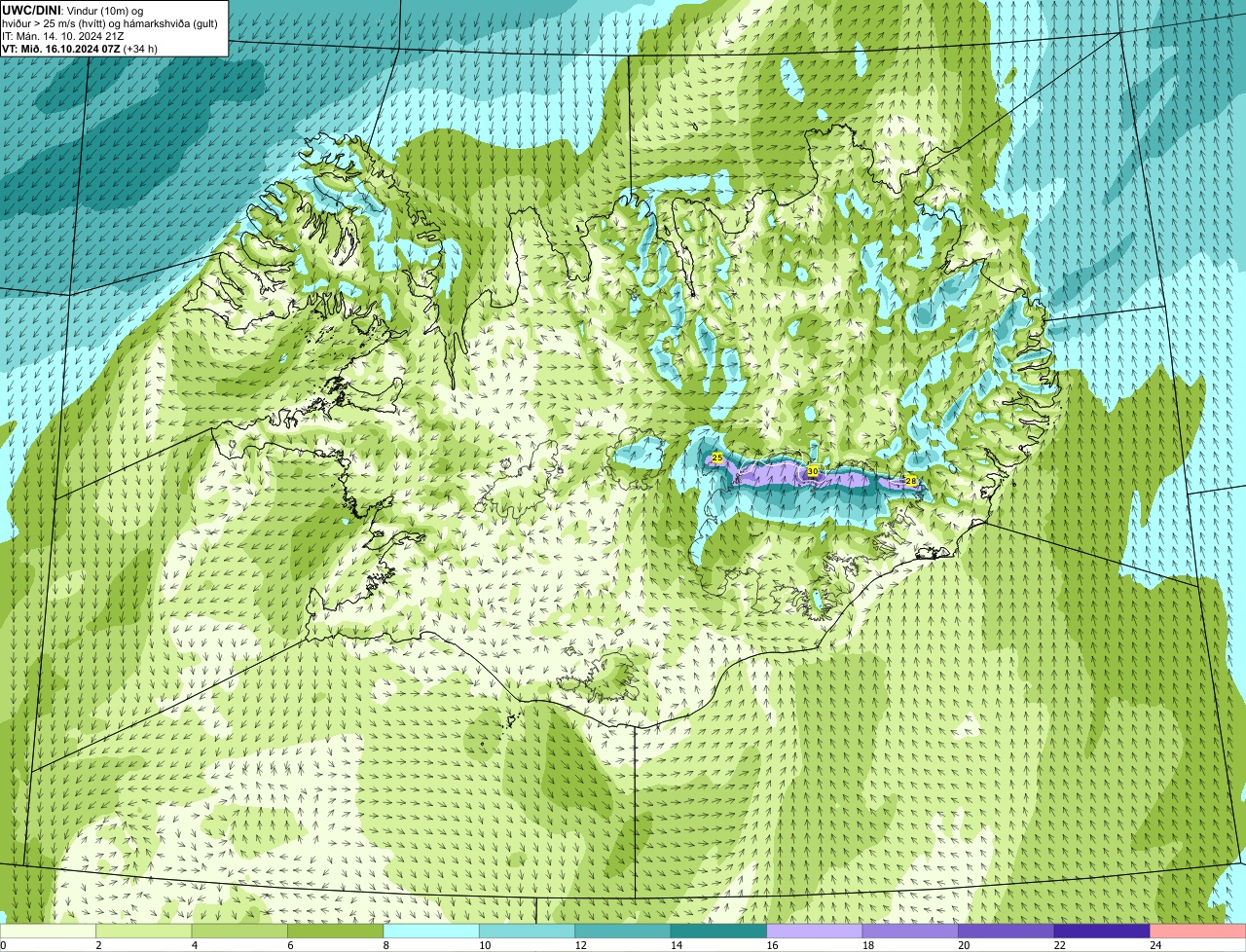Click the scale tick label "8"

tap(385, 945)
